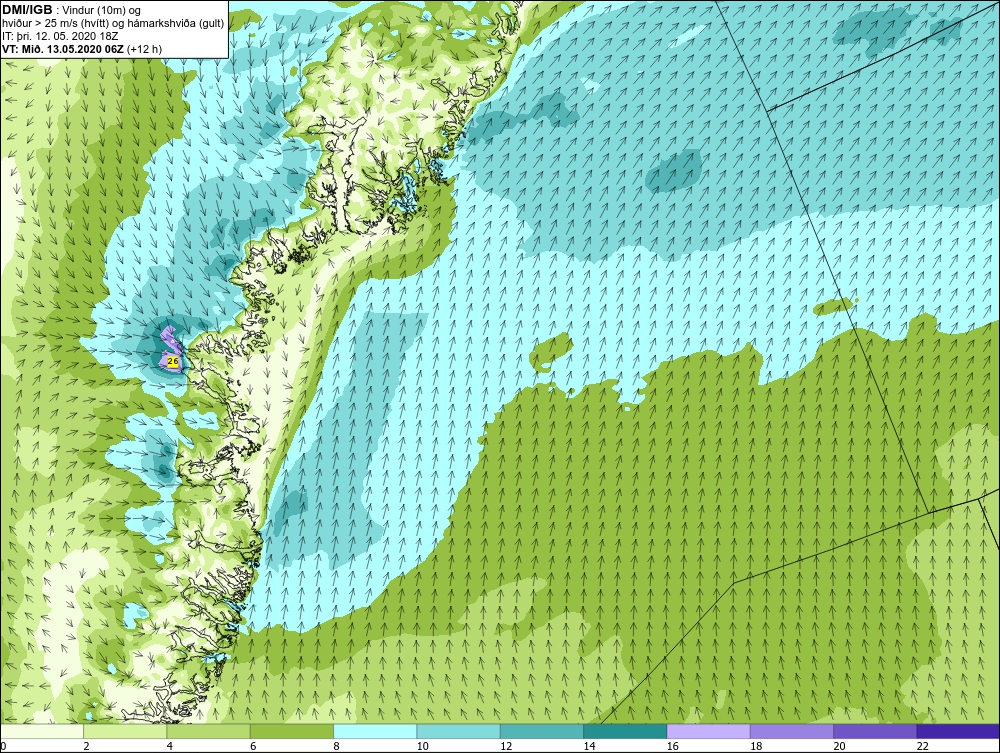Select the dark indigo legend swatch above 22

[958, 731]
